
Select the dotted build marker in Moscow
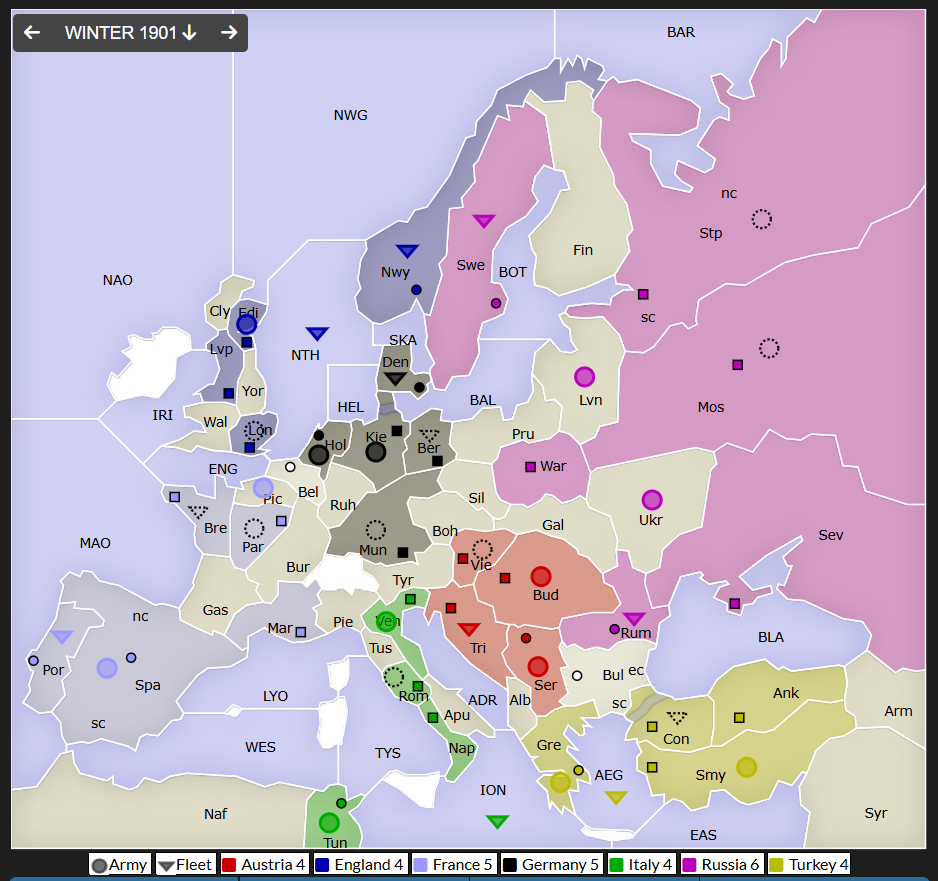coord(768,348)
